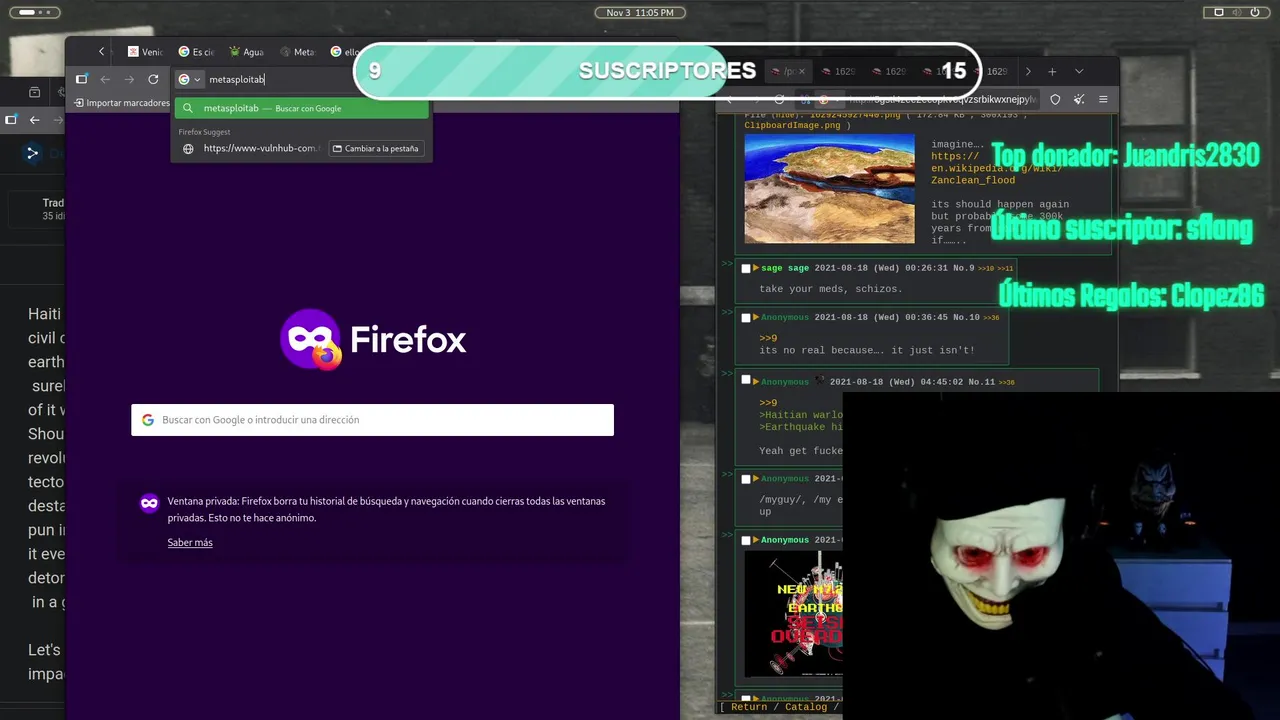The image size is (1280, 720).
Task: Check the checkbox of the post with earthquake image
Action: (x=746, y=540)
